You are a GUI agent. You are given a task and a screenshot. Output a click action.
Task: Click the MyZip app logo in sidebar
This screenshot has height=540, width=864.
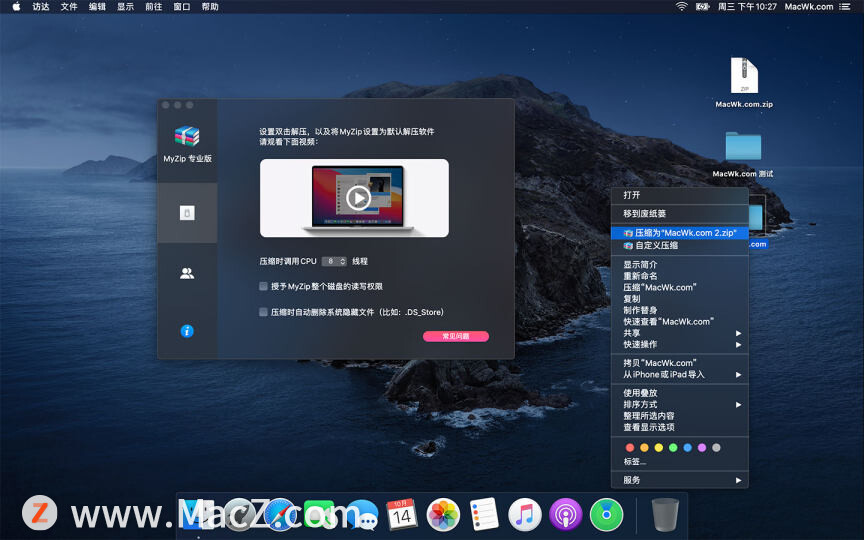[187, 136]
